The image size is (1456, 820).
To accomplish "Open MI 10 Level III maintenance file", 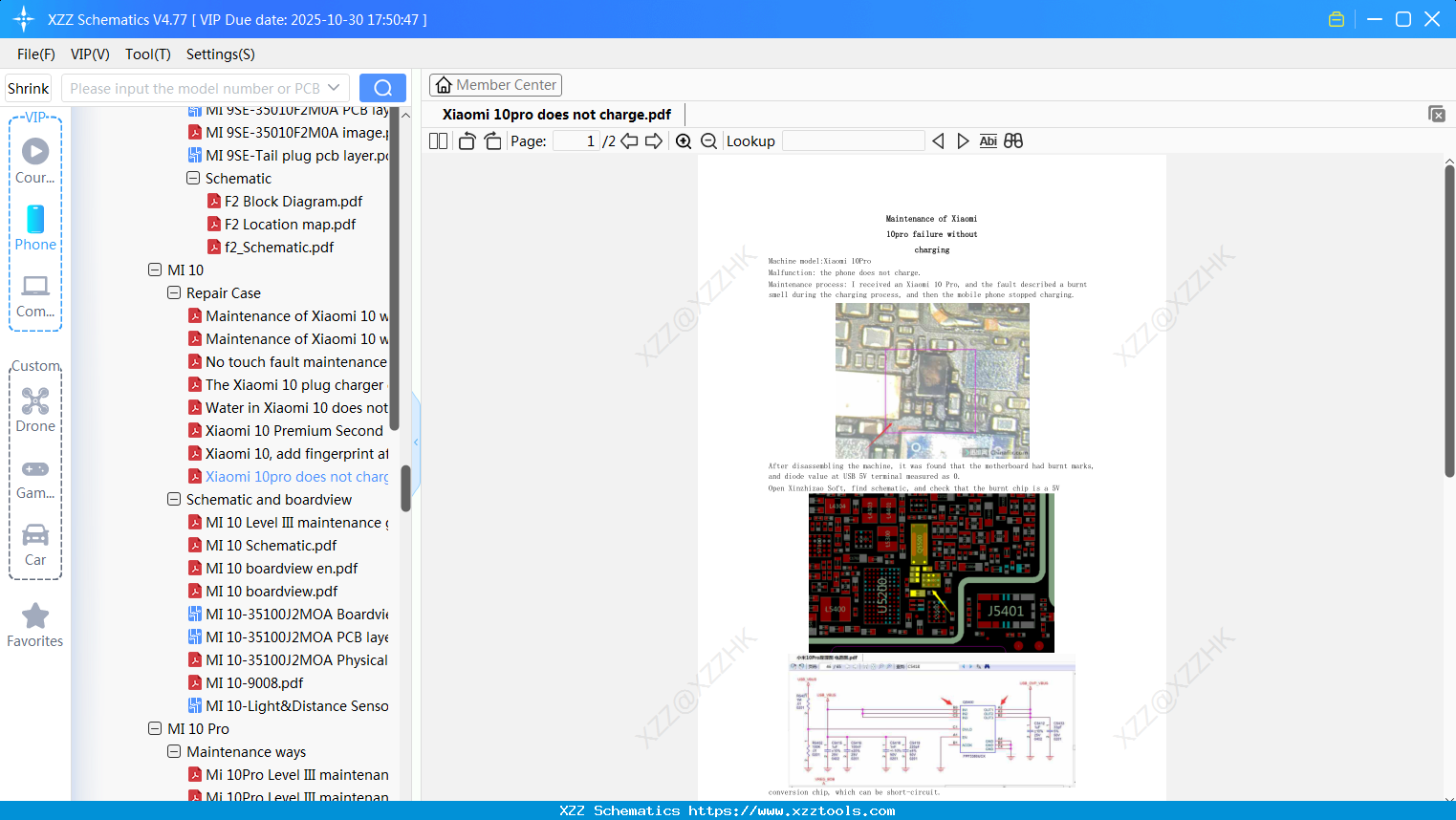I will coord(288,523).
